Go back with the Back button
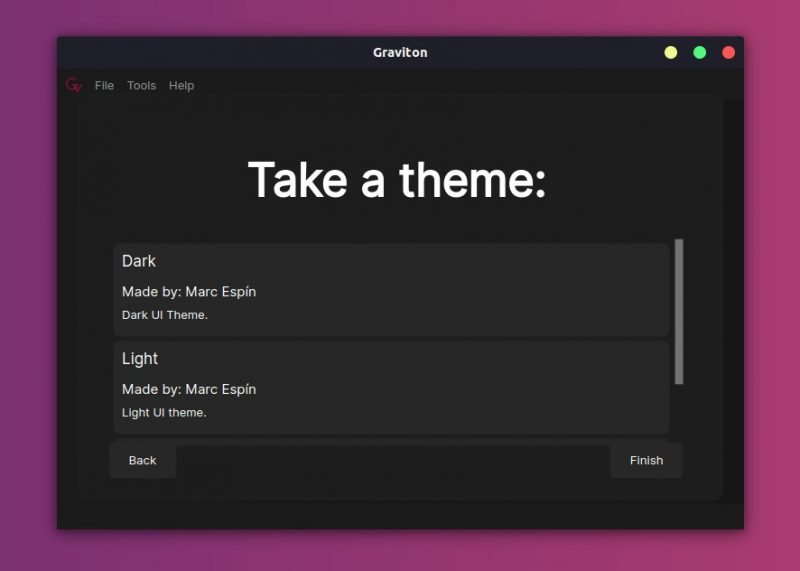Image resolution: width=800 pixels, height=571 pixels. coord(142,460)
